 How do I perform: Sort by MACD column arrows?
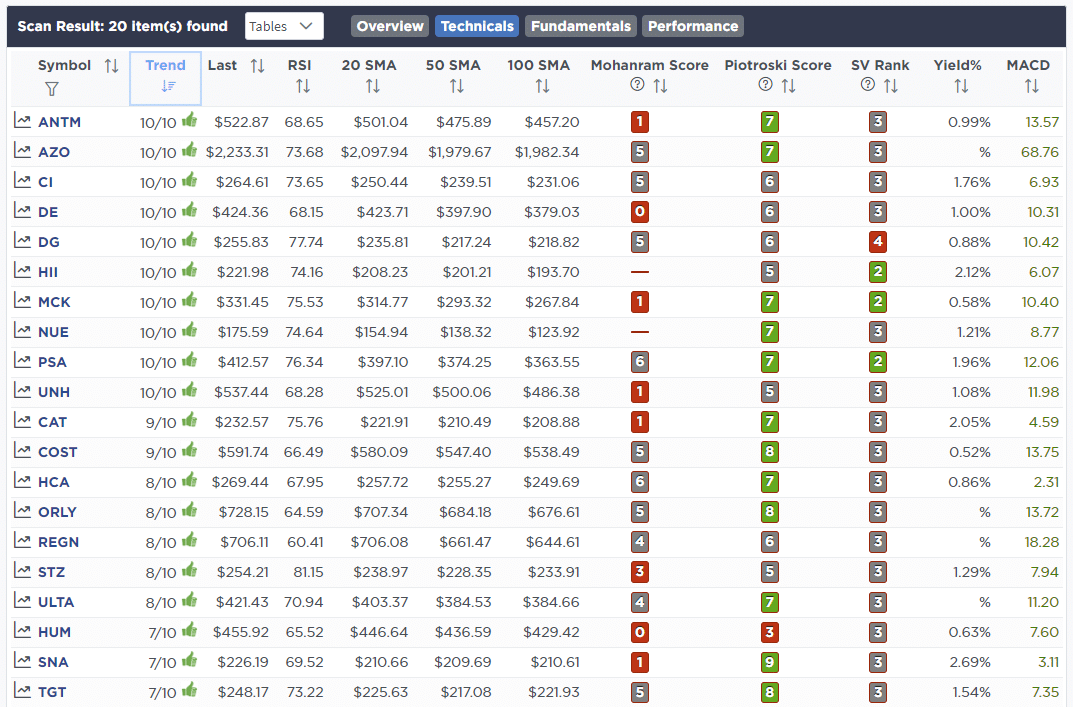(1031, 87)
